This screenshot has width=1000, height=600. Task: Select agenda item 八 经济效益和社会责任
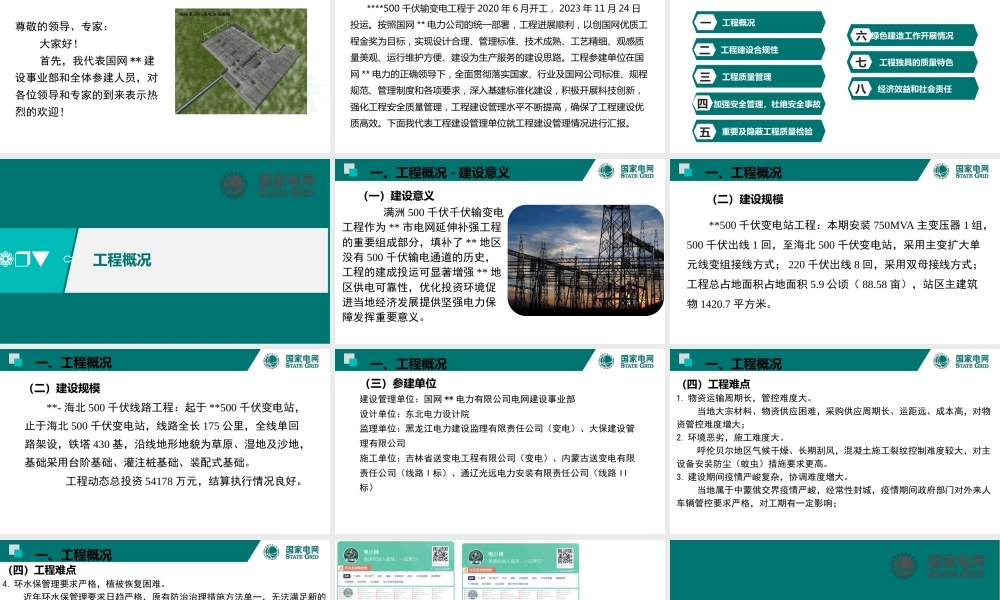912,90
